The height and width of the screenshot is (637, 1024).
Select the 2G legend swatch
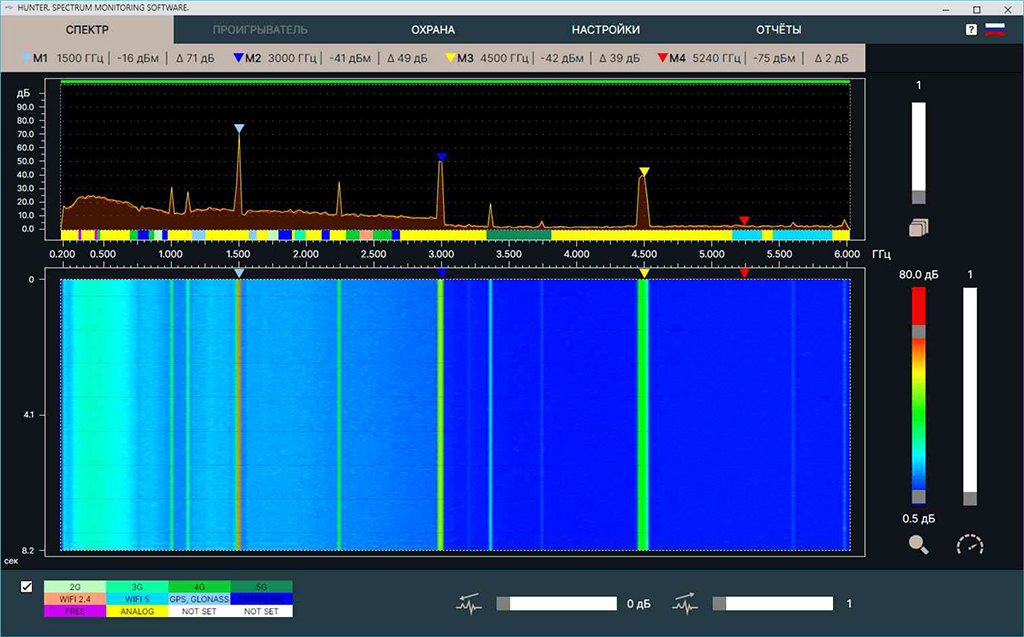click(75, 587)
